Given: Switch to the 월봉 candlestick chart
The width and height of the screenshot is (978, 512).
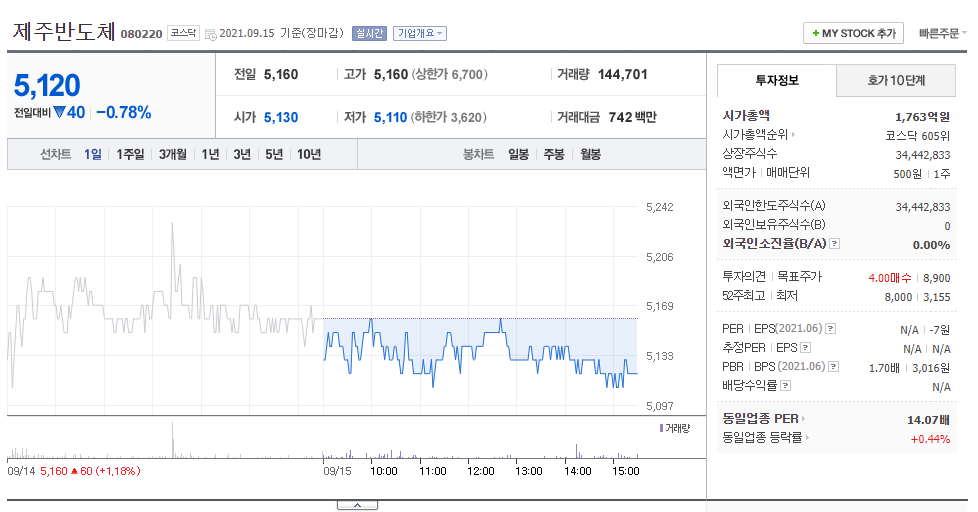Looking at the screenshot, I should coord(590,155).
